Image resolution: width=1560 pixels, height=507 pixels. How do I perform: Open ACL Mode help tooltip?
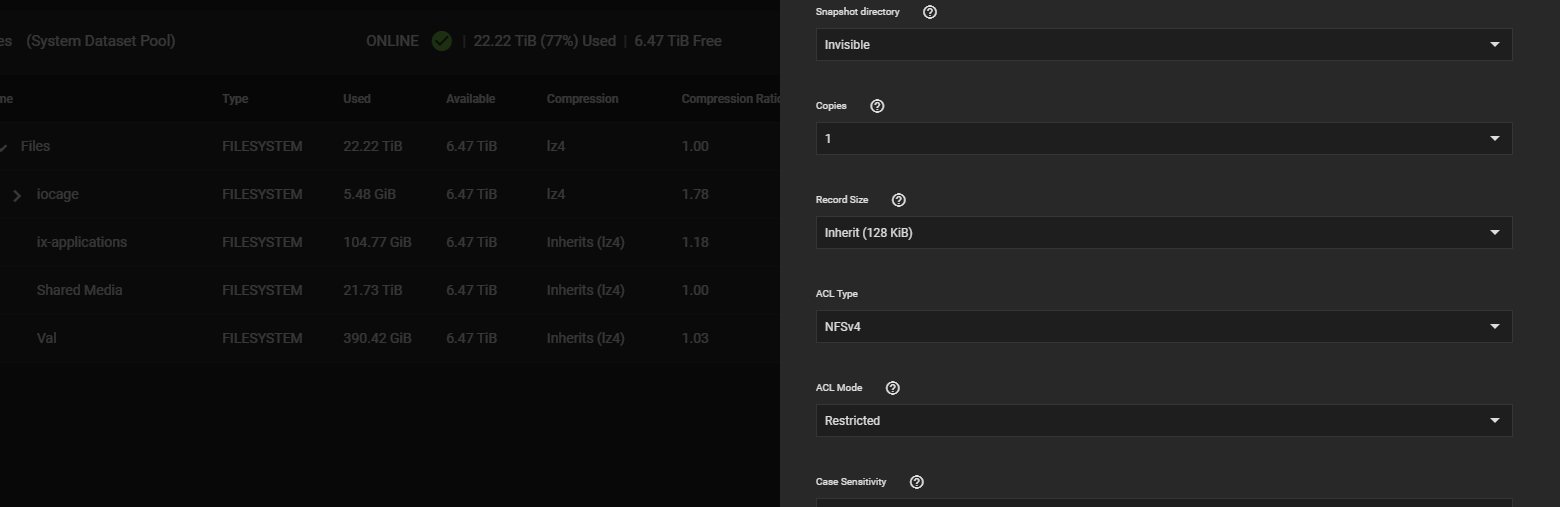pos(893,388)
